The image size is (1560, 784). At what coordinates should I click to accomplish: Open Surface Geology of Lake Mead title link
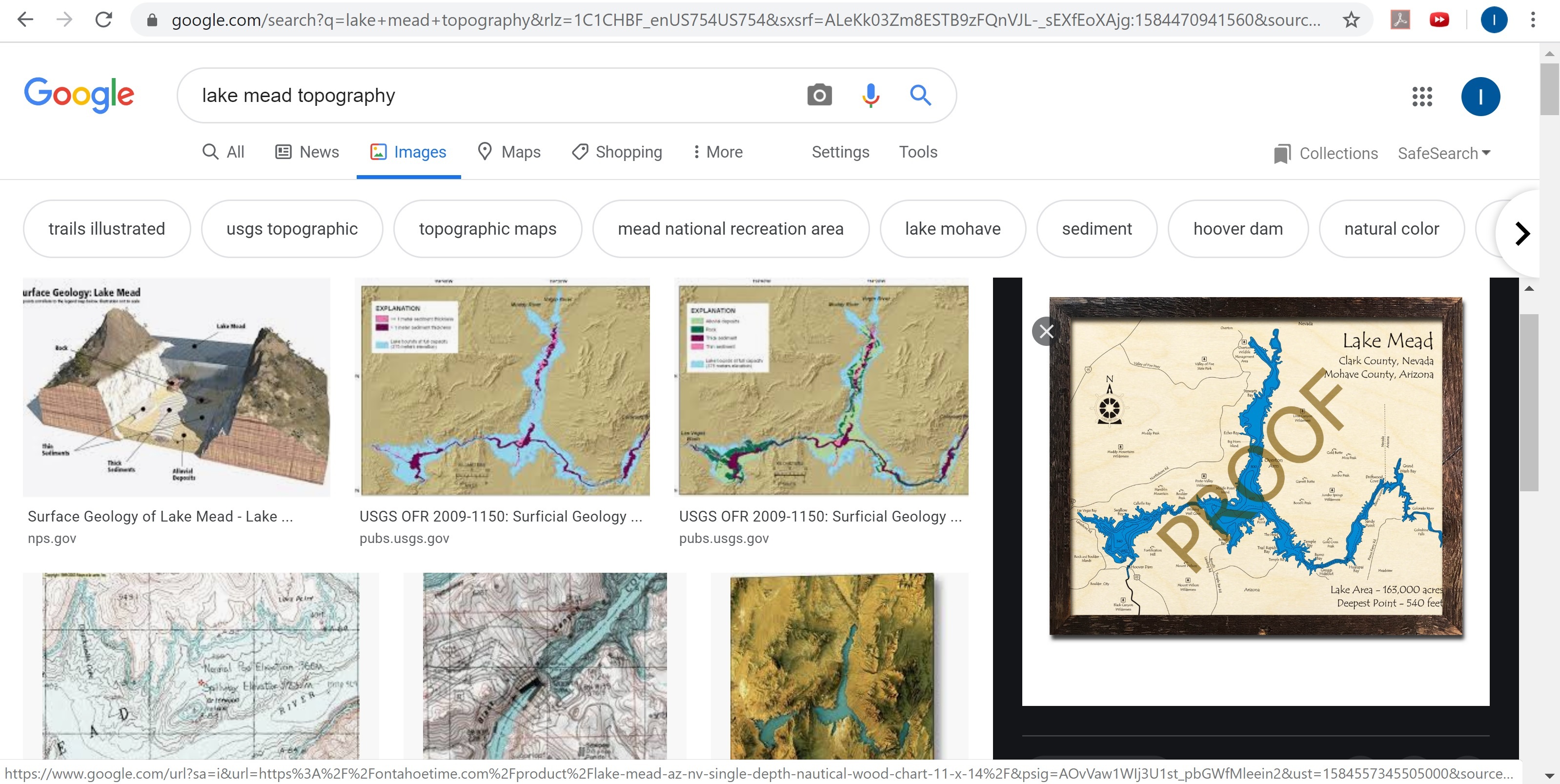(x=160, y=517)
